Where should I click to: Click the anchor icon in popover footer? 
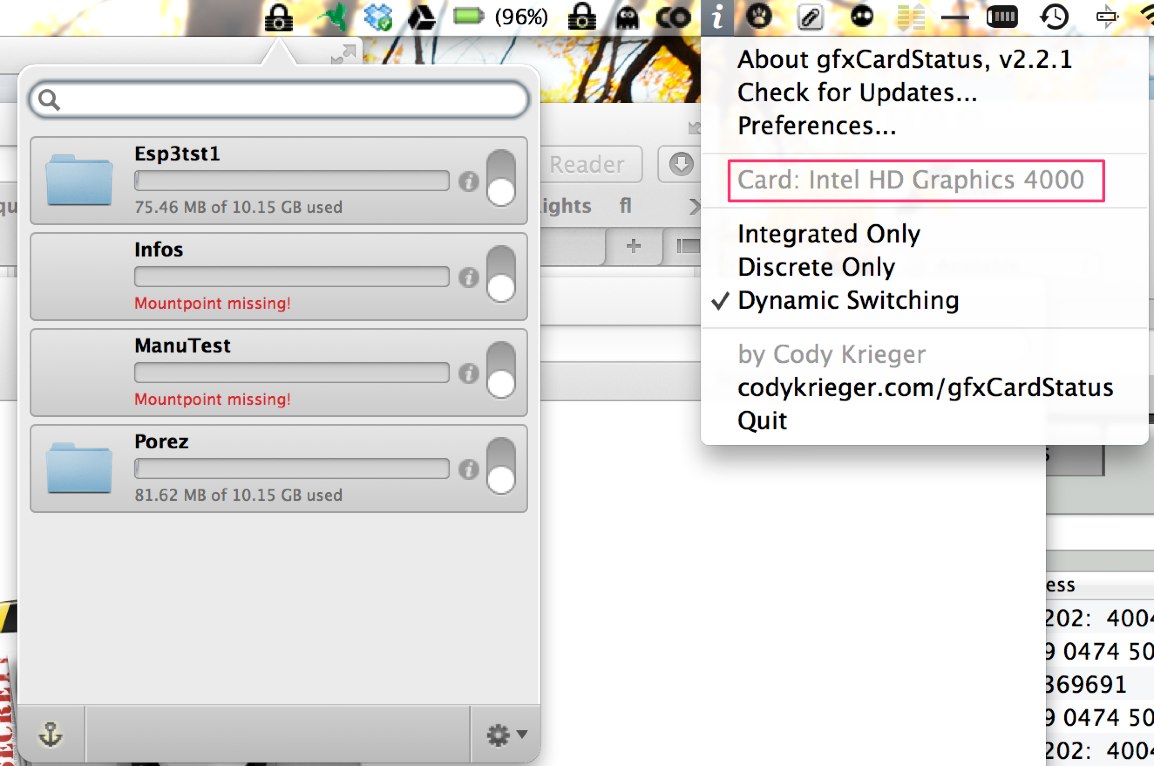tap(50, 734)
